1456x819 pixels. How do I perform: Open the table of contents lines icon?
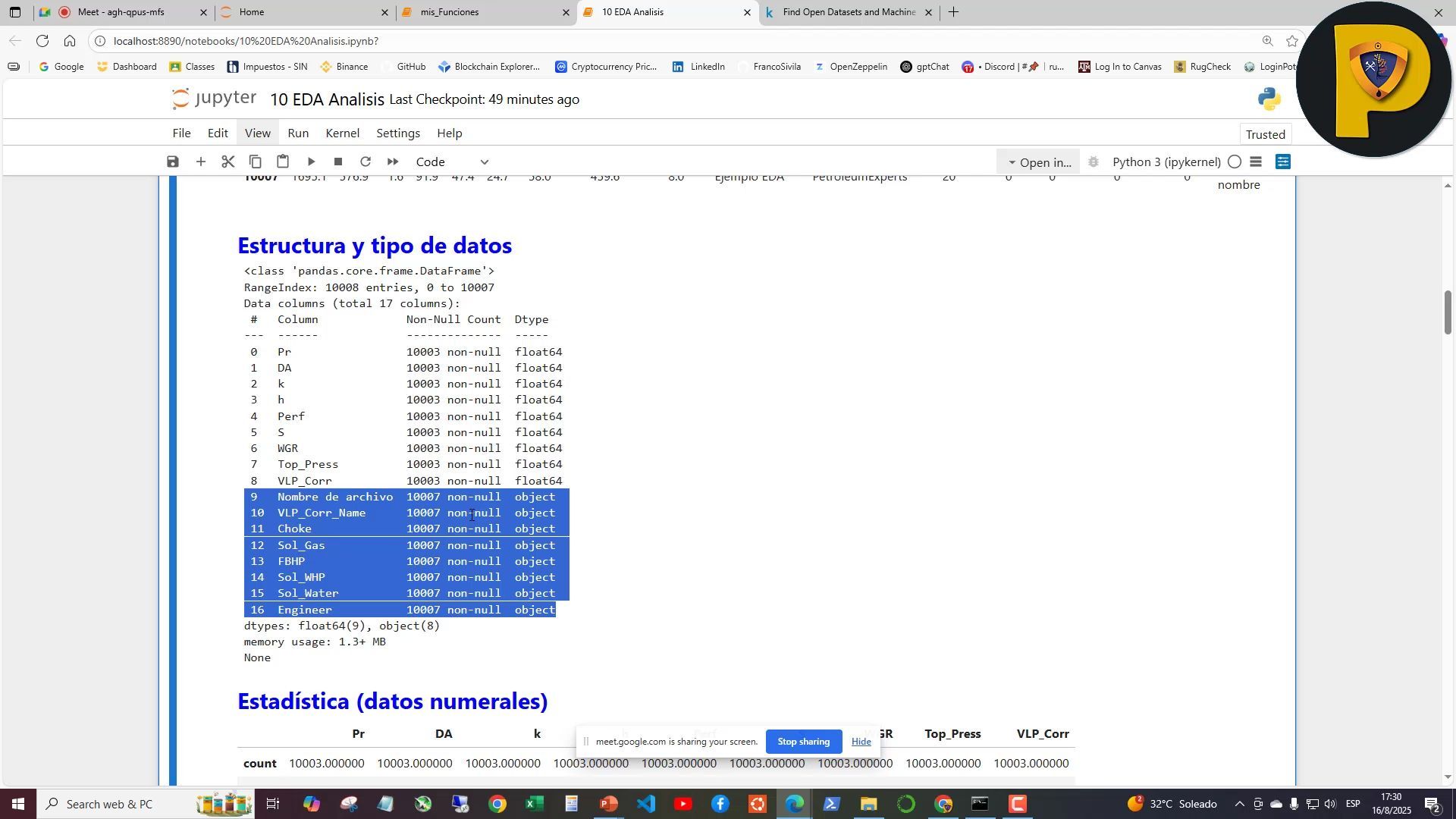(1256, 162)
